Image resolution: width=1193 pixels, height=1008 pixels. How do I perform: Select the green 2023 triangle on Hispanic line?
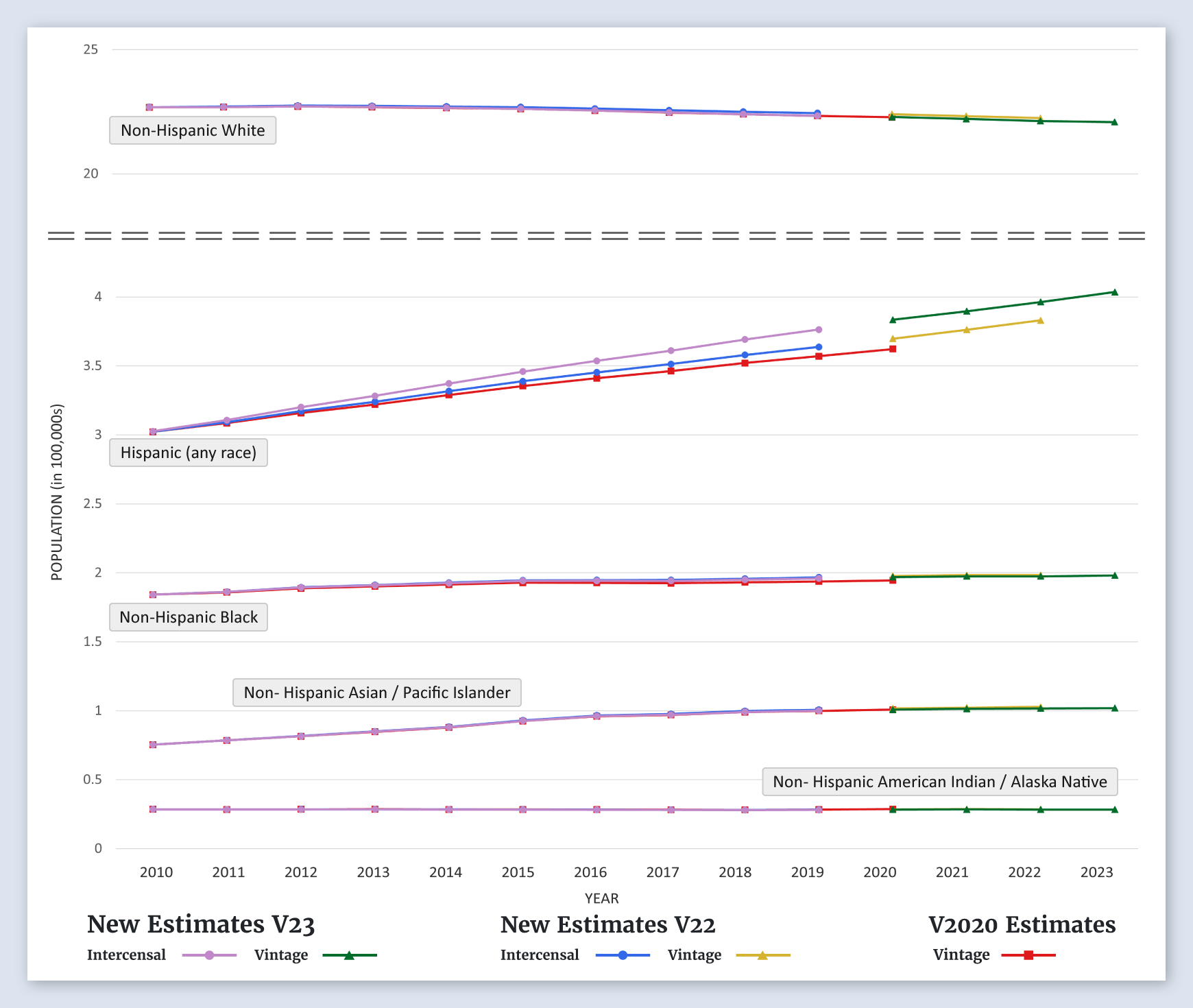pos(1114,292)
